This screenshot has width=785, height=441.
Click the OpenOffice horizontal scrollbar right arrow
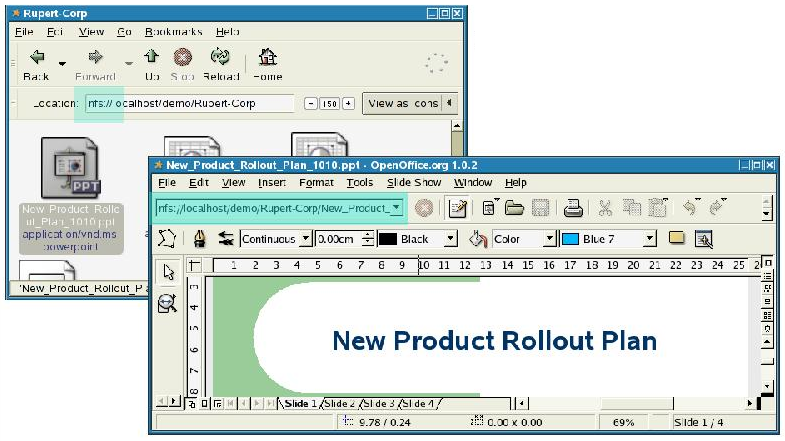pyautogui.click(x=749, y=403)
